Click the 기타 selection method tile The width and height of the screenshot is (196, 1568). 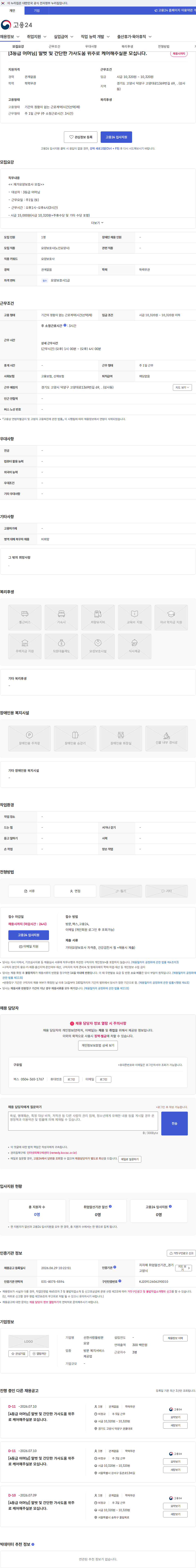coord(167,891)
